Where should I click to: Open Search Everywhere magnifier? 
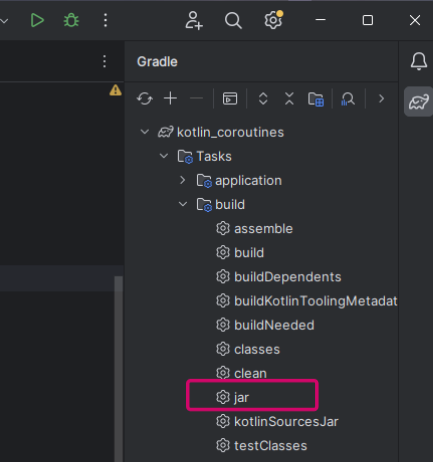coord(233,21)
